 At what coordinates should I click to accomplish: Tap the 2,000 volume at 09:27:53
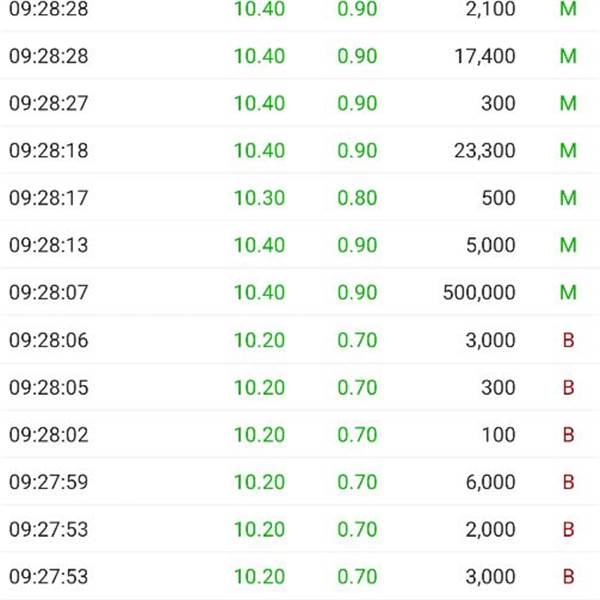tap(491, 530)
